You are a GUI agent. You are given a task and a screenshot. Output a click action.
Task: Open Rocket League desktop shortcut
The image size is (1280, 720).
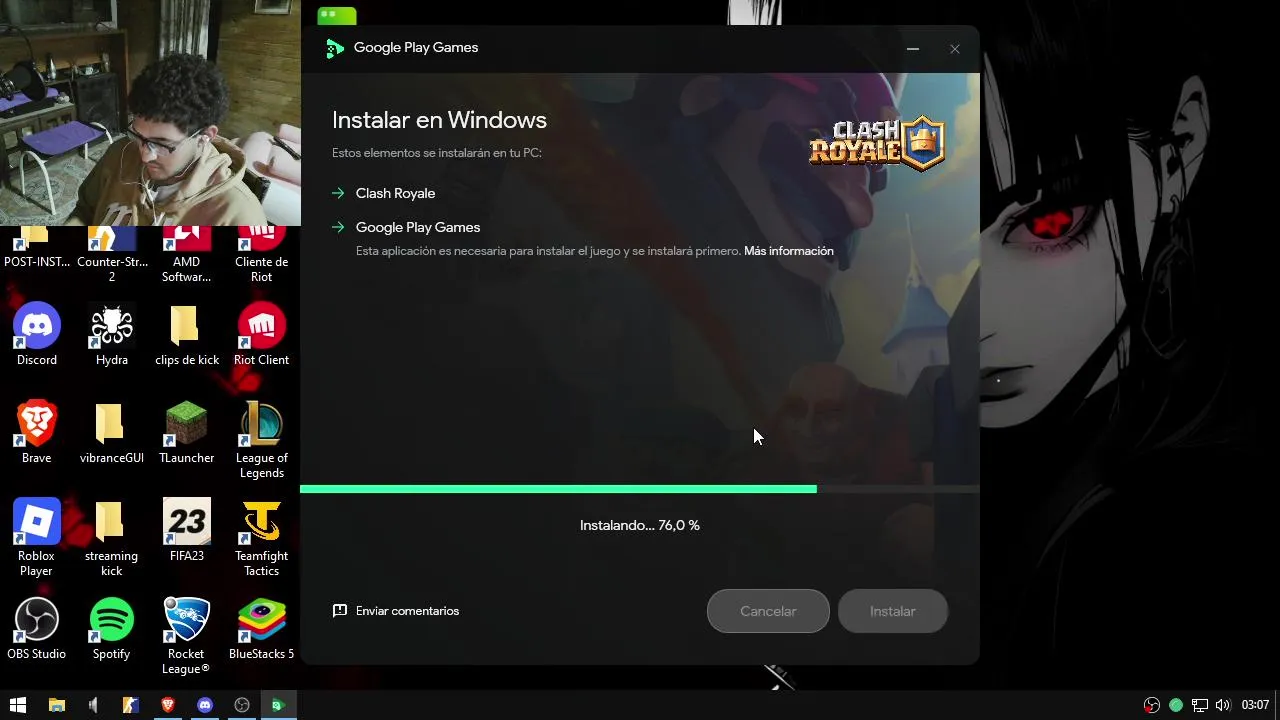pos(187,635)
